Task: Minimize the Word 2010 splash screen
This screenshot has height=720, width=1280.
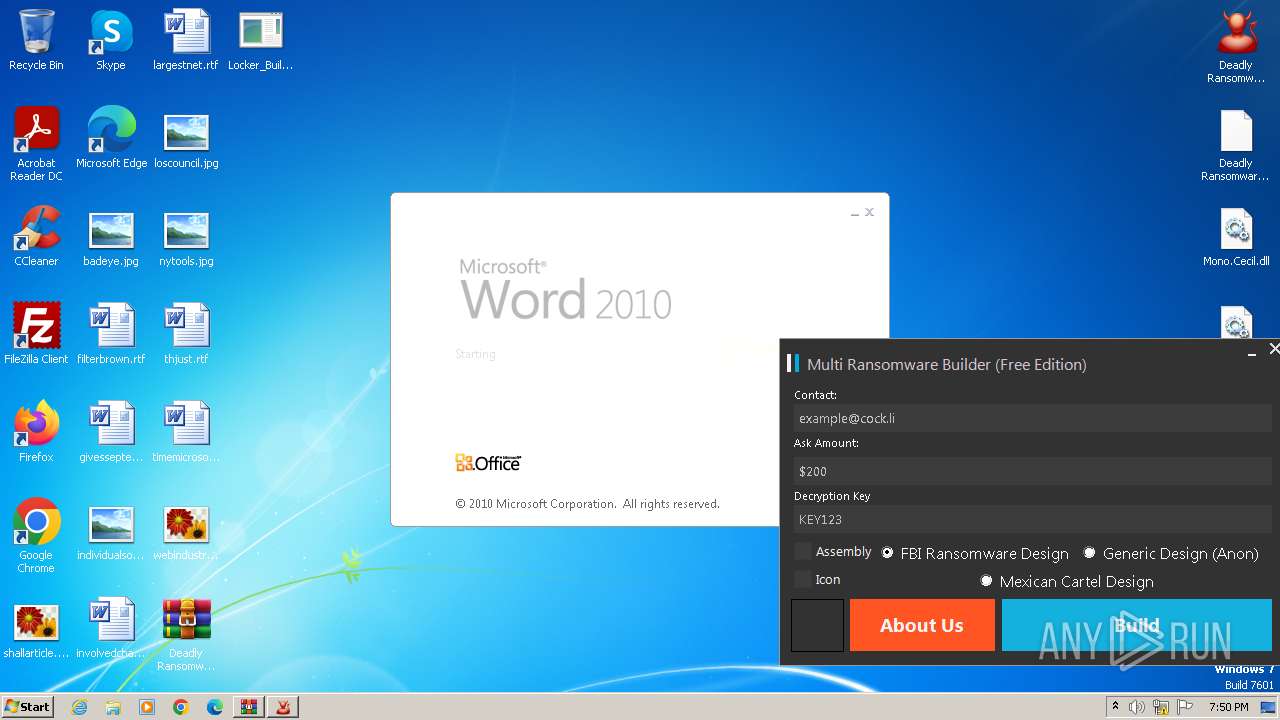Action: coord(855,213)
